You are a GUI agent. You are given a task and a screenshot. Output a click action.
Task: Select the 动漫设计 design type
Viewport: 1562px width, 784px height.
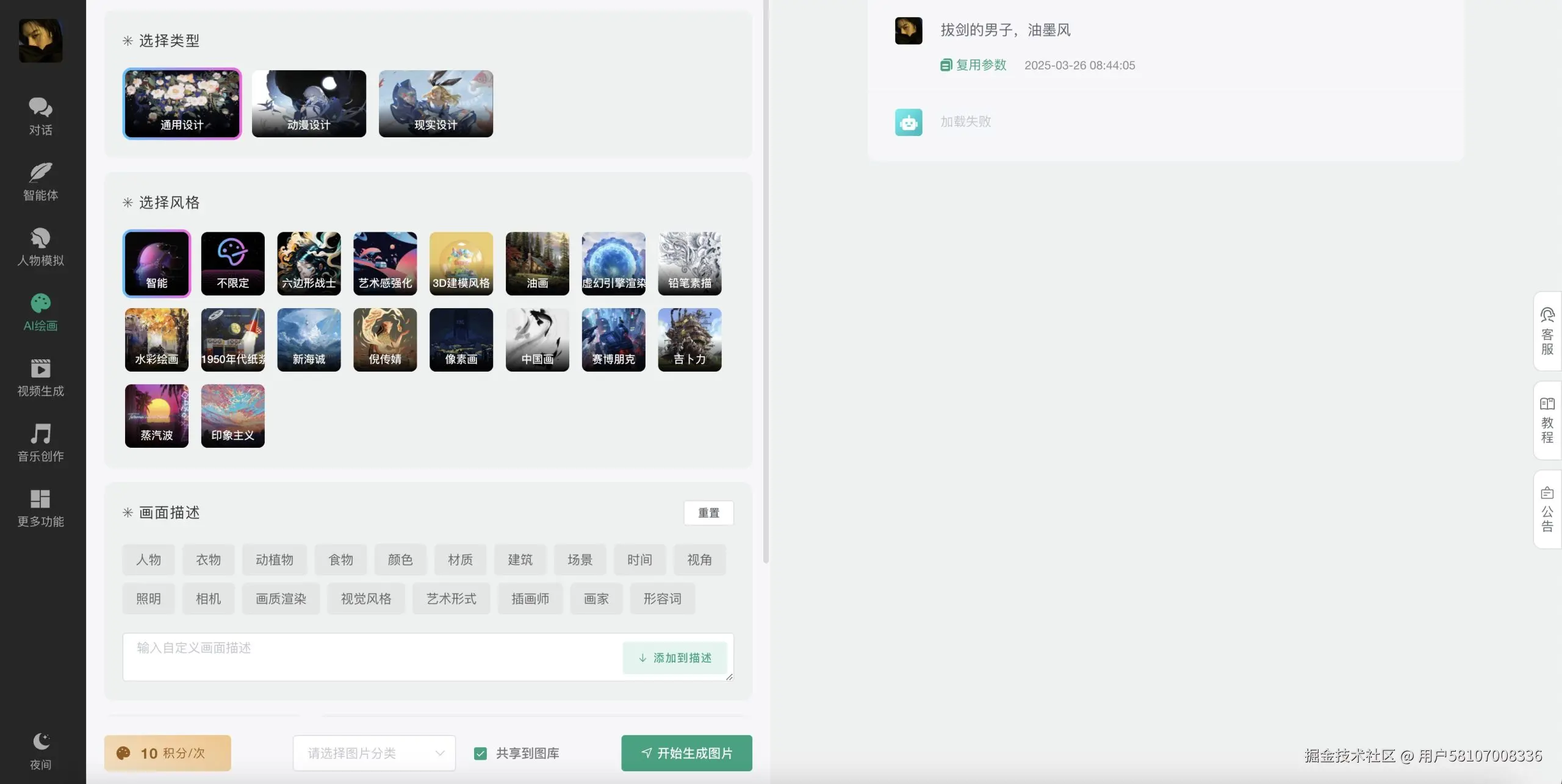click(309, 104)
